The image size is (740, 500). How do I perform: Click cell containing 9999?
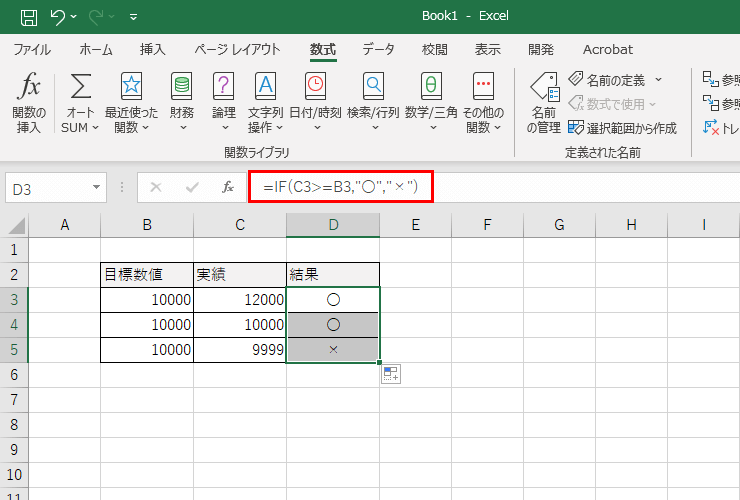(240, 350)
